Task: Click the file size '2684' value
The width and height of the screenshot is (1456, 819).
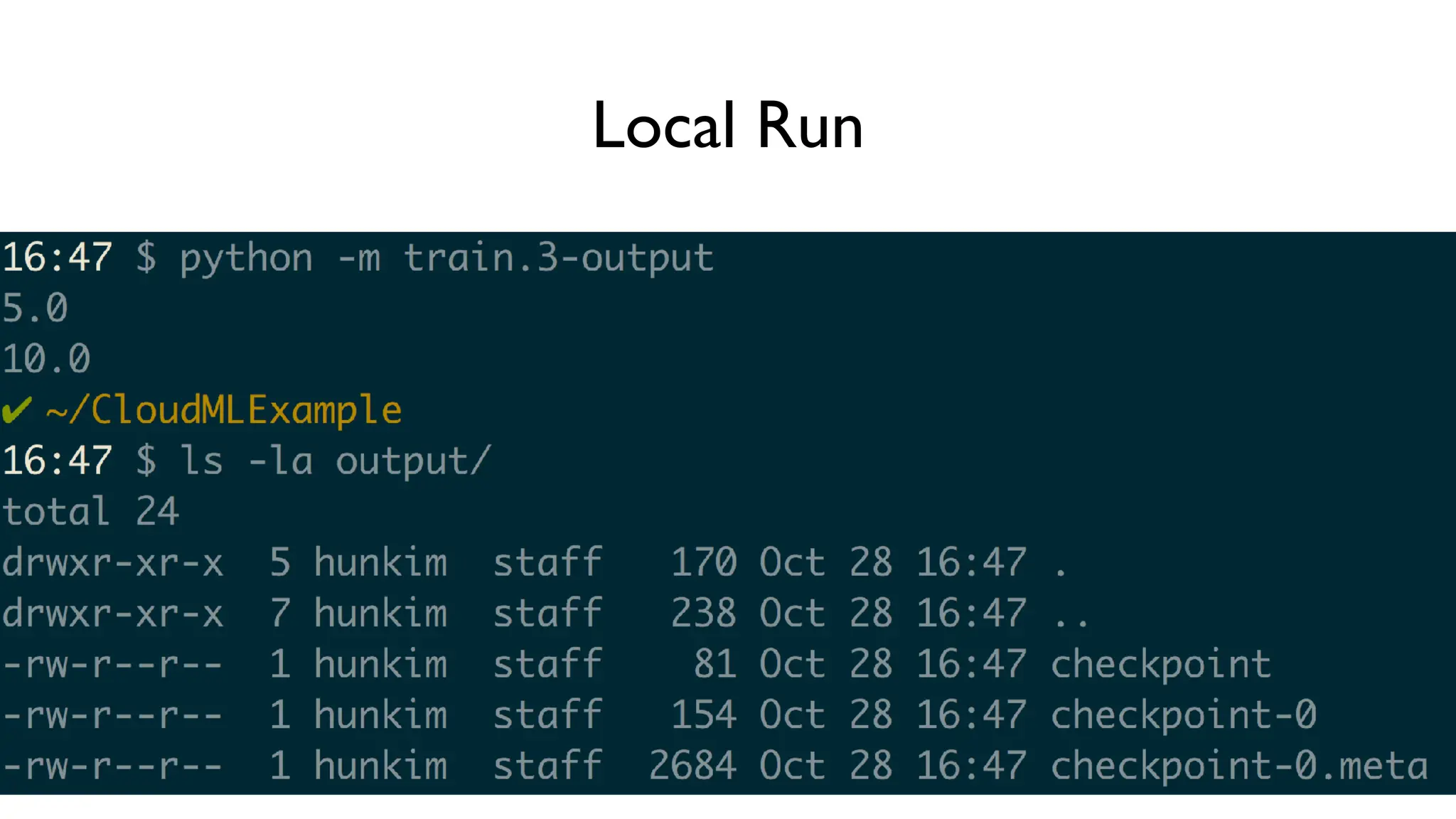Action: 692,766
